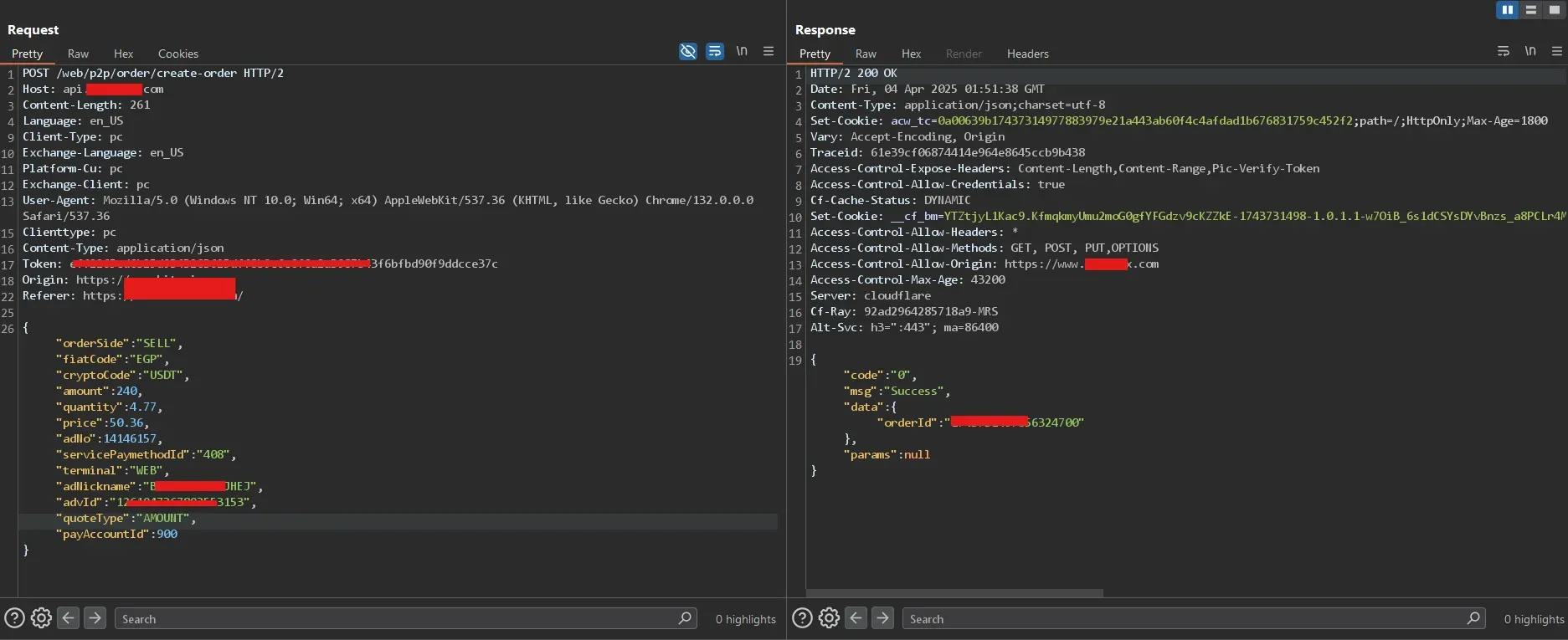Click the "code":"0" line
This screenshot has height=640, width=1568.
pyautogui.click(x=880, y=375)
